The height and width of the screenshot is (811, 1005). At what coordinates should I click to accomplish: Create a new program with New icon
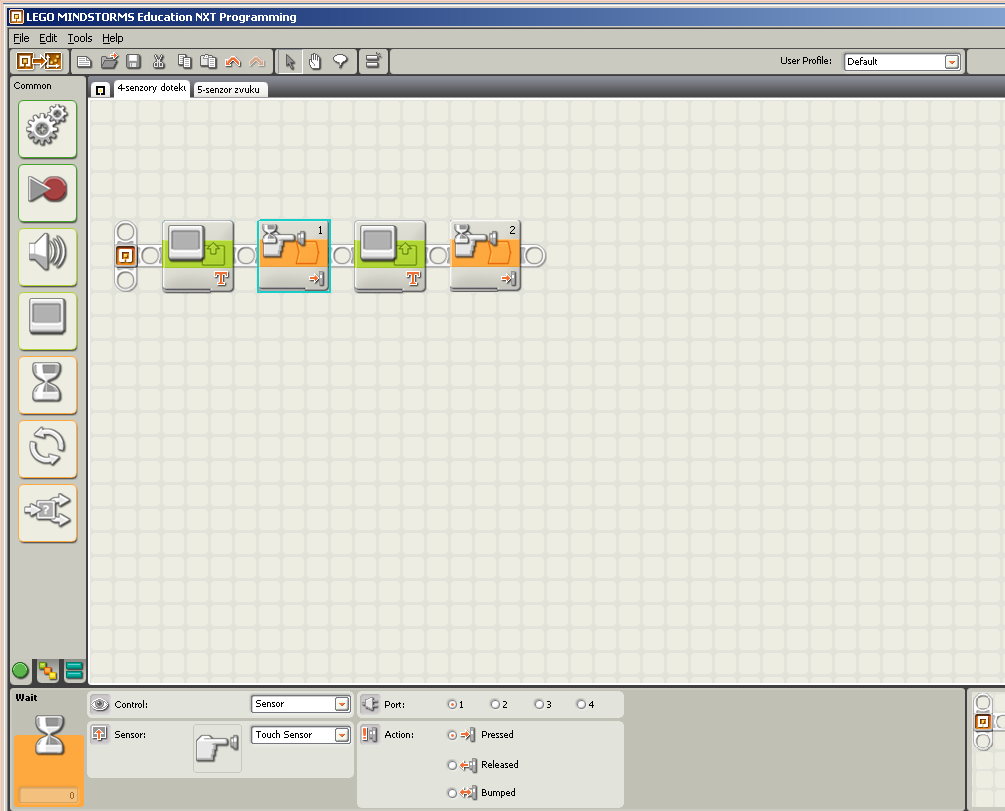coord(84,62)
